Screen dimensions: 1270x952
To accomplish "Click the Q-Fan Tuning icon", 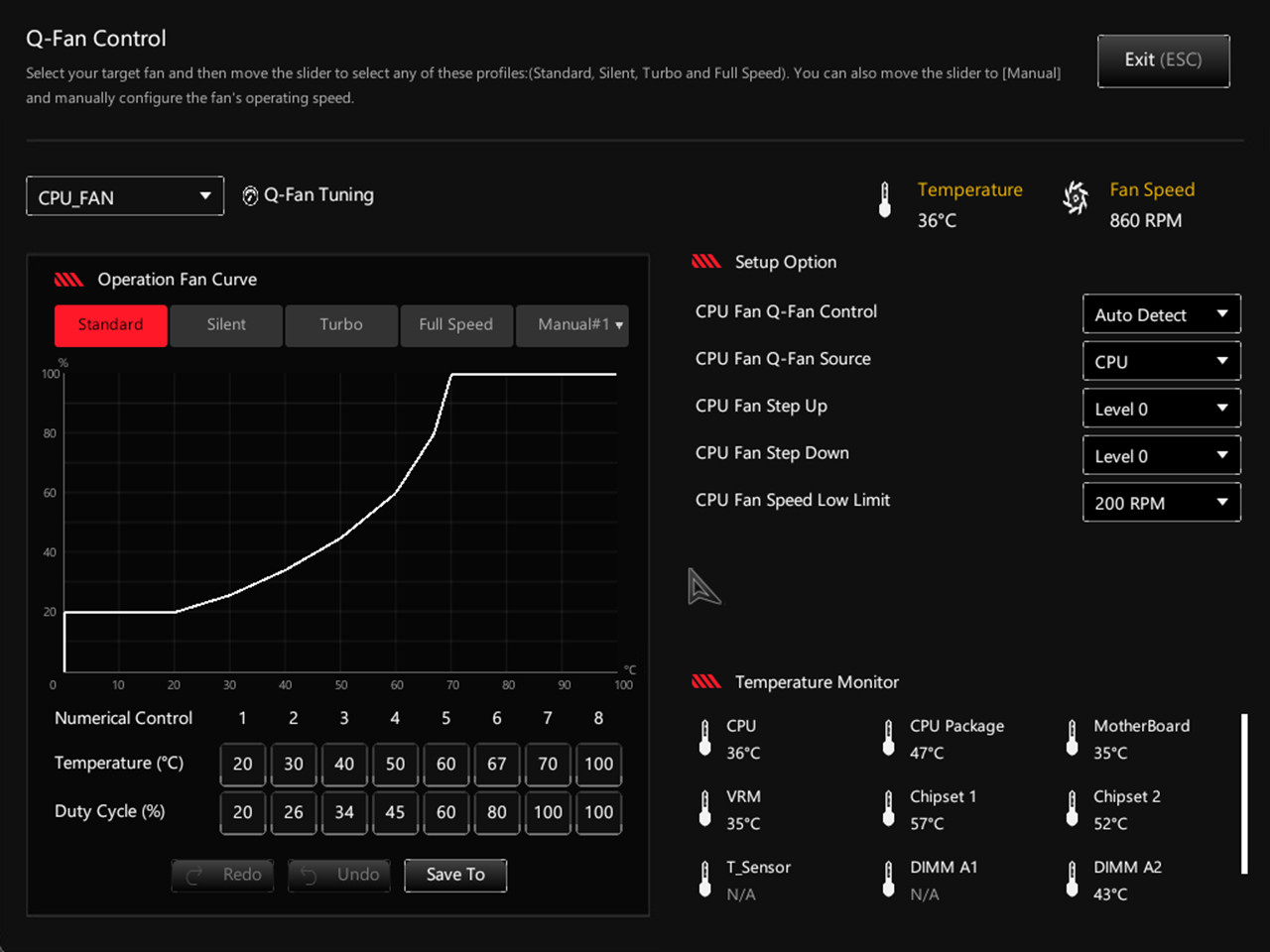I will [250, 196].
